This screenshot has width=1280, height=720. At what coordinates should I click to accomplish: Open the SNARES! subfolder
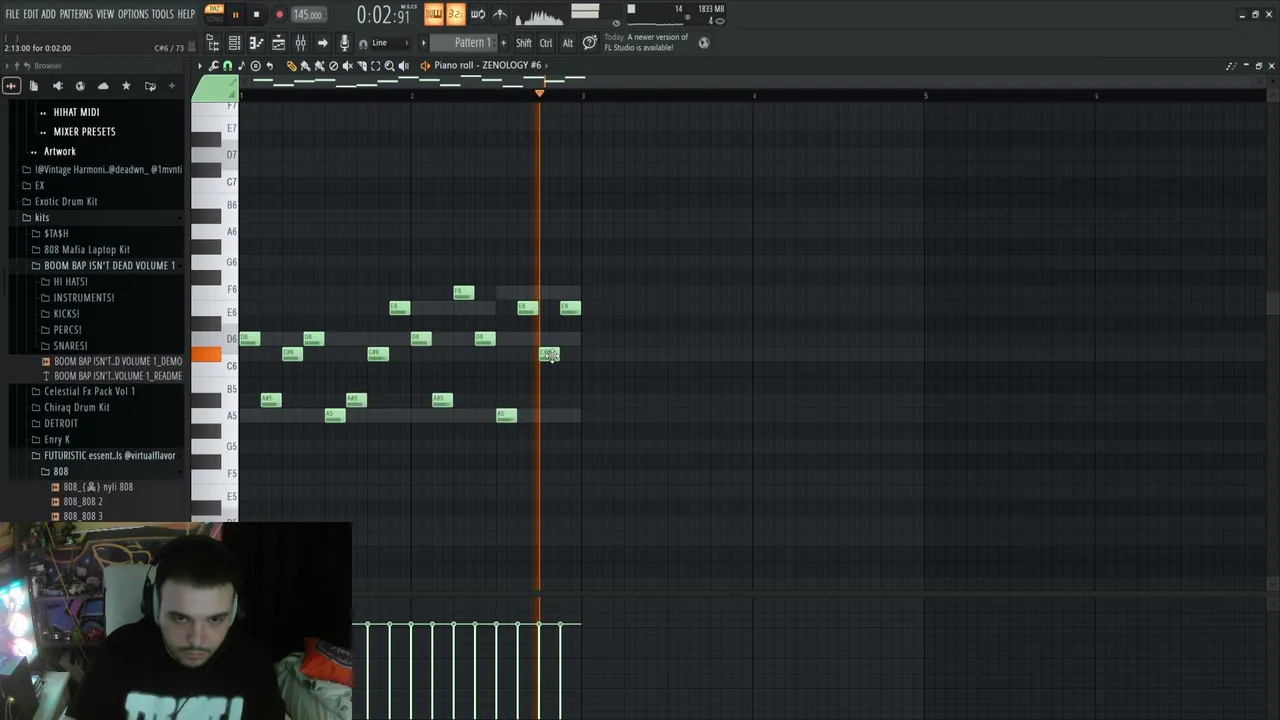[x=70, y=345]
